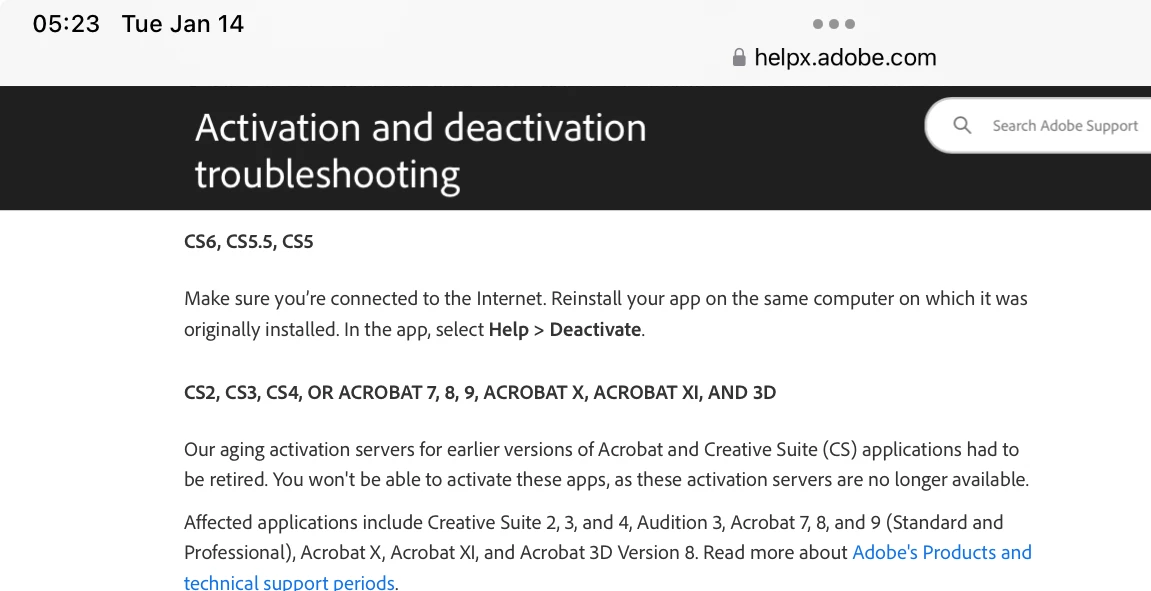Tap the 05:23 clock in status bar
1151x591 pixels.
point(66,23)
